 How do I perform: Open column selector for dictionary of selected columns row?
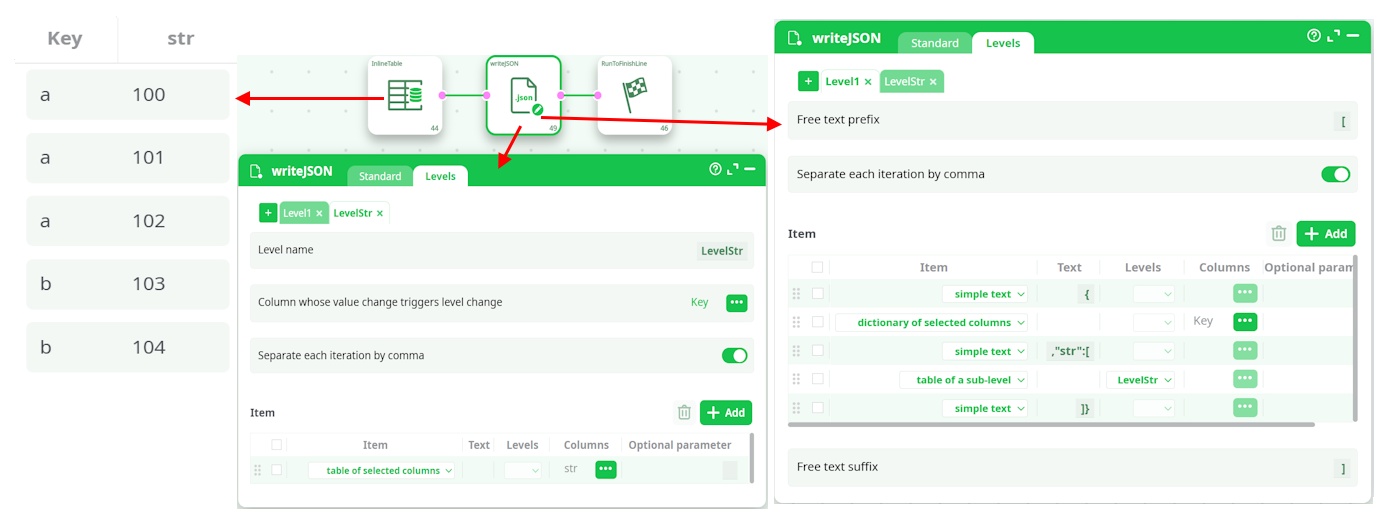click(x=1244, y=322)
